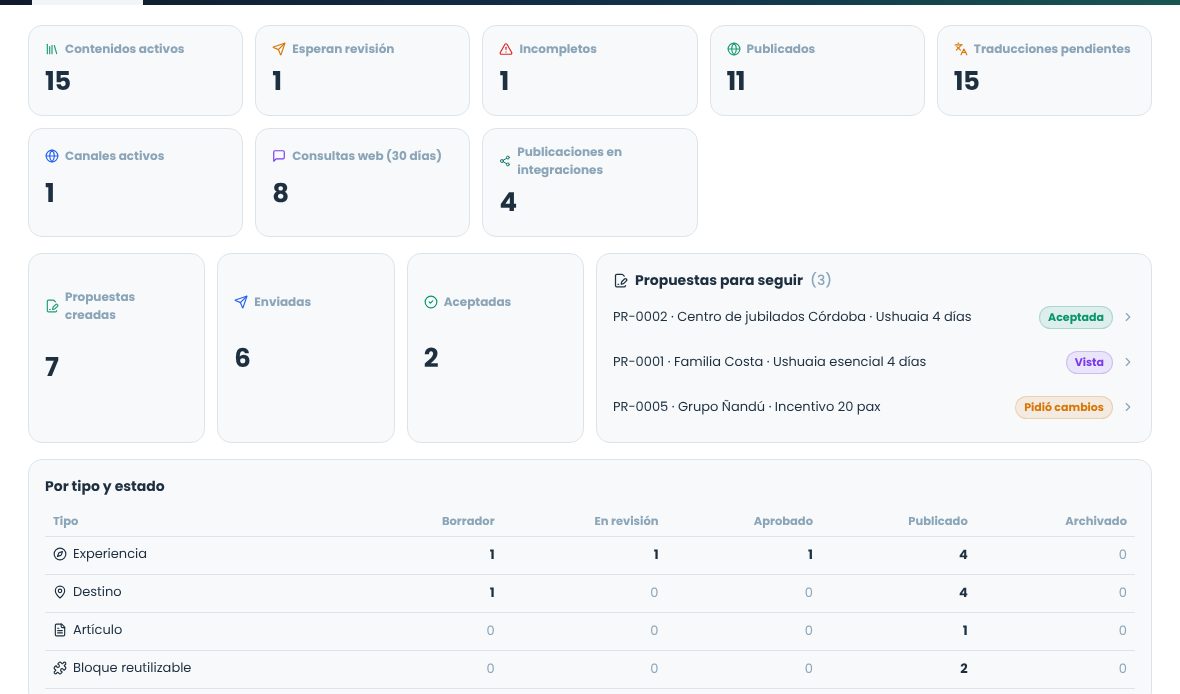1180x694 pixels.
Task: Click the Experiencia row label
Action: 110,554
